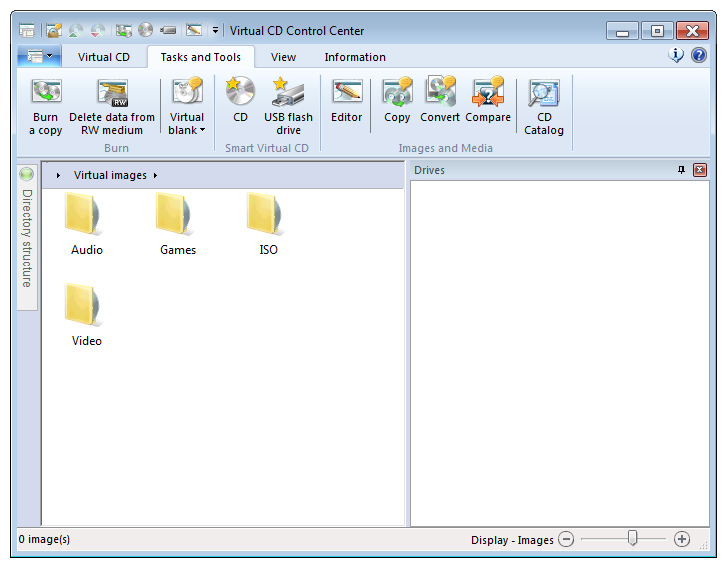Click the 0 image(s) status text
The height and width of the screenshot is (570, 727).
pyautogui.click(x=45, y=539)
